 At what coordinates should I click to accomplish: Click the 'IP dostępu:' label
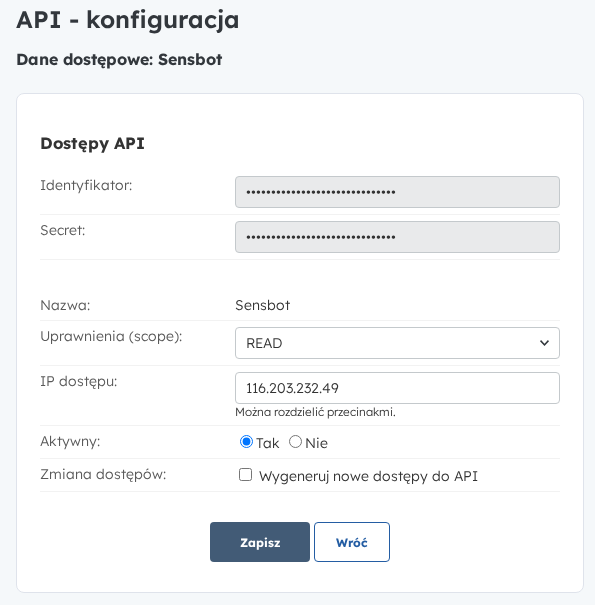[x=79, y=381]
